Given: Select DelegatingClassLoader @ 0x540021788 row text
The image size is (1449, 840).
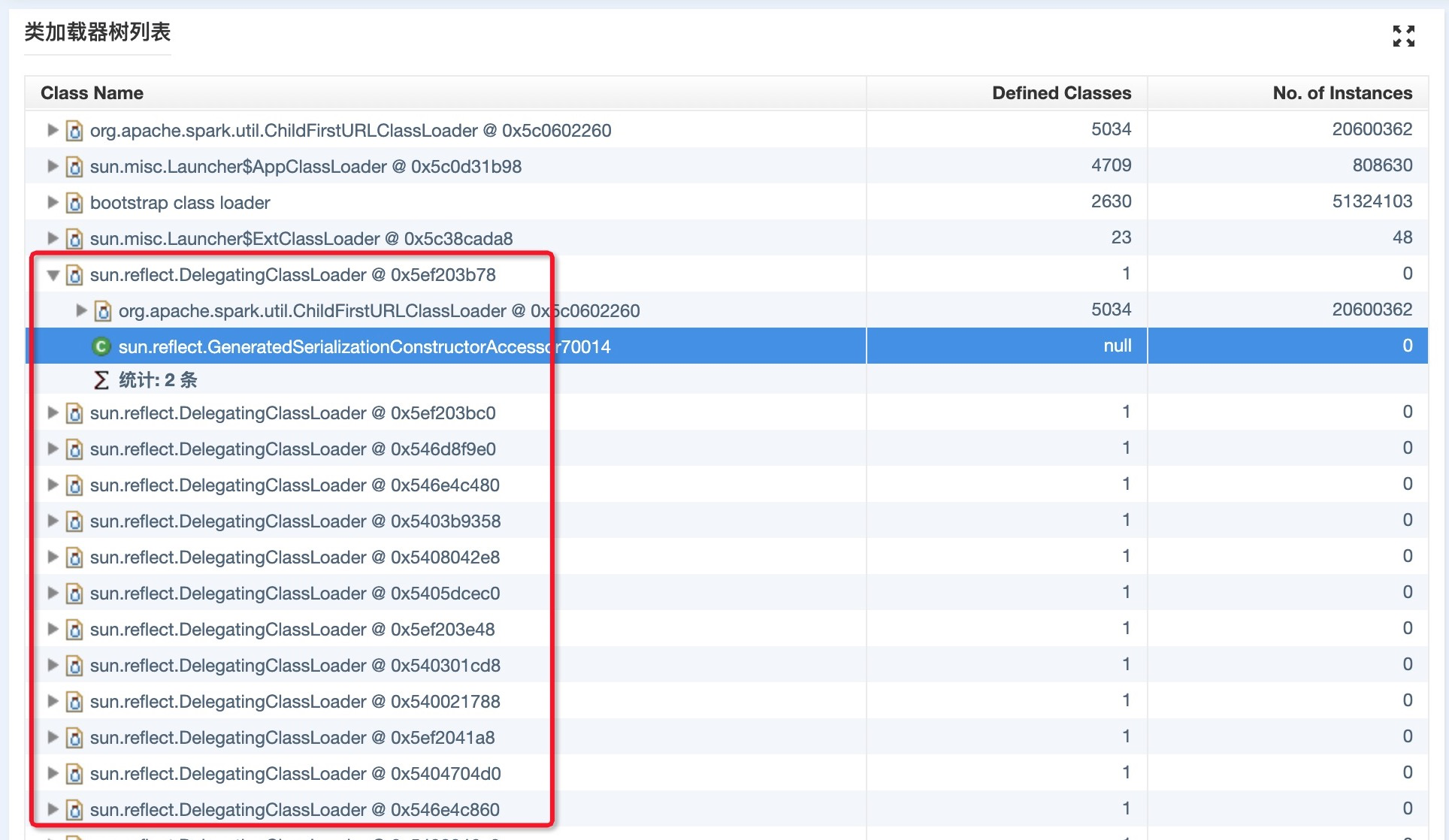Looking at the screenshot, I should coord(295,702).
